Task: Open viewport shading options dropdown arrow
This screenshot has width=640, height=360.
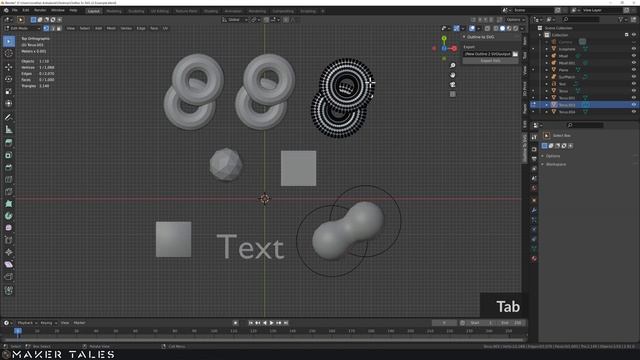Action: 521,28
